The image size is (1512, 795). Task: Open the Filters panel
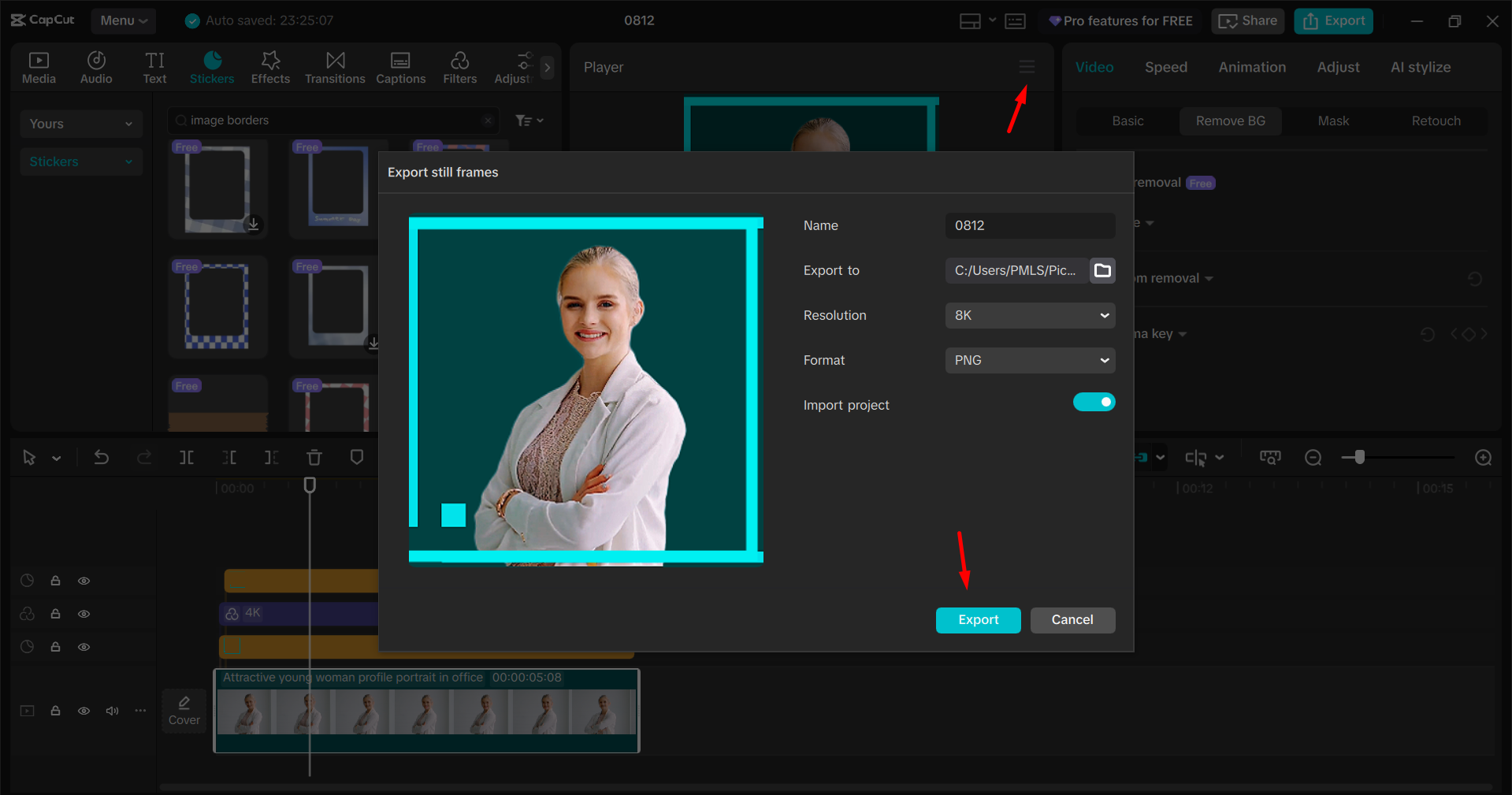[x=459, y=67]
